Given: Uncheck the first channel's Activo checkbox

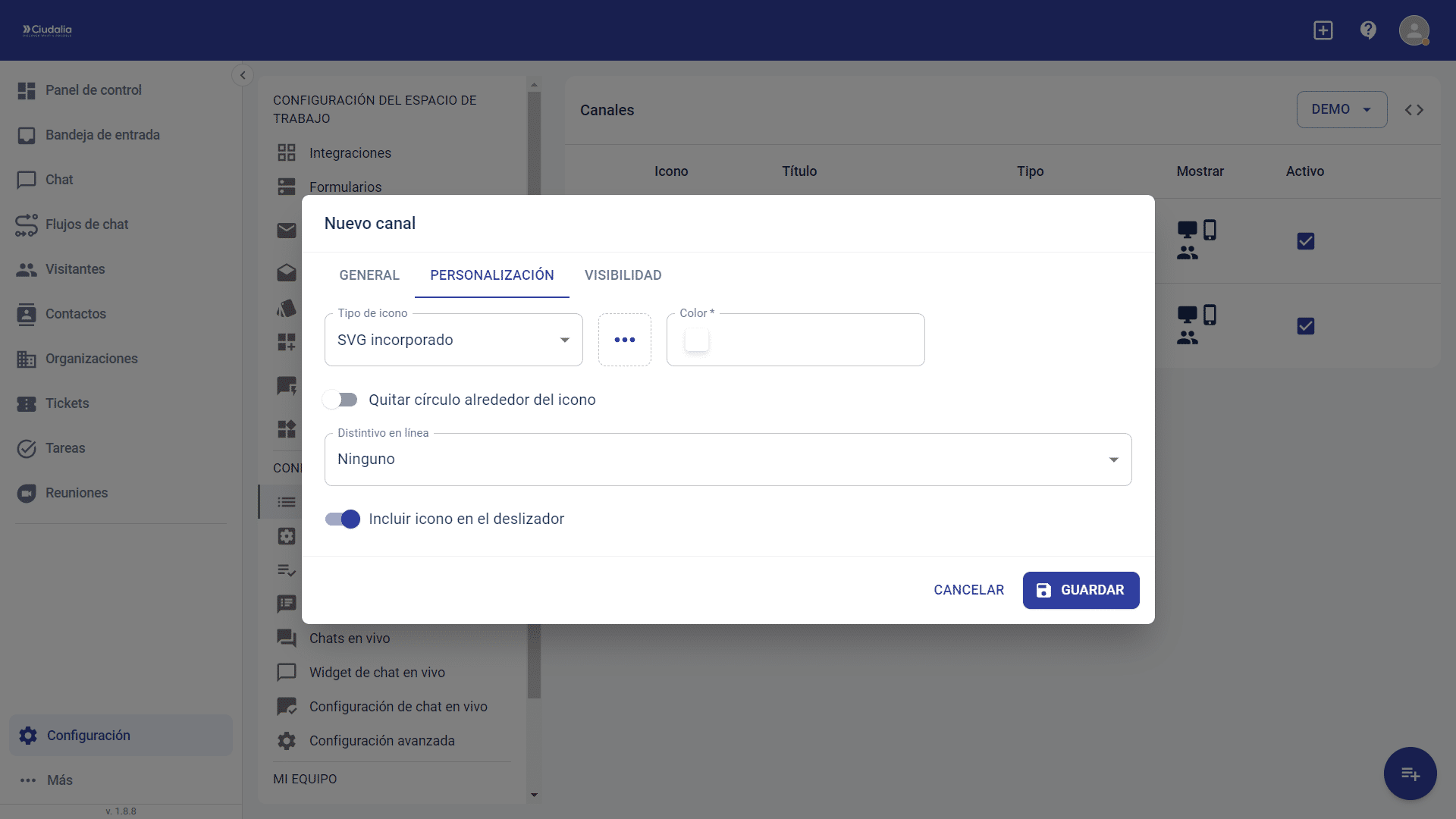Looking at the screenshot, I should tap(1305, 241).
